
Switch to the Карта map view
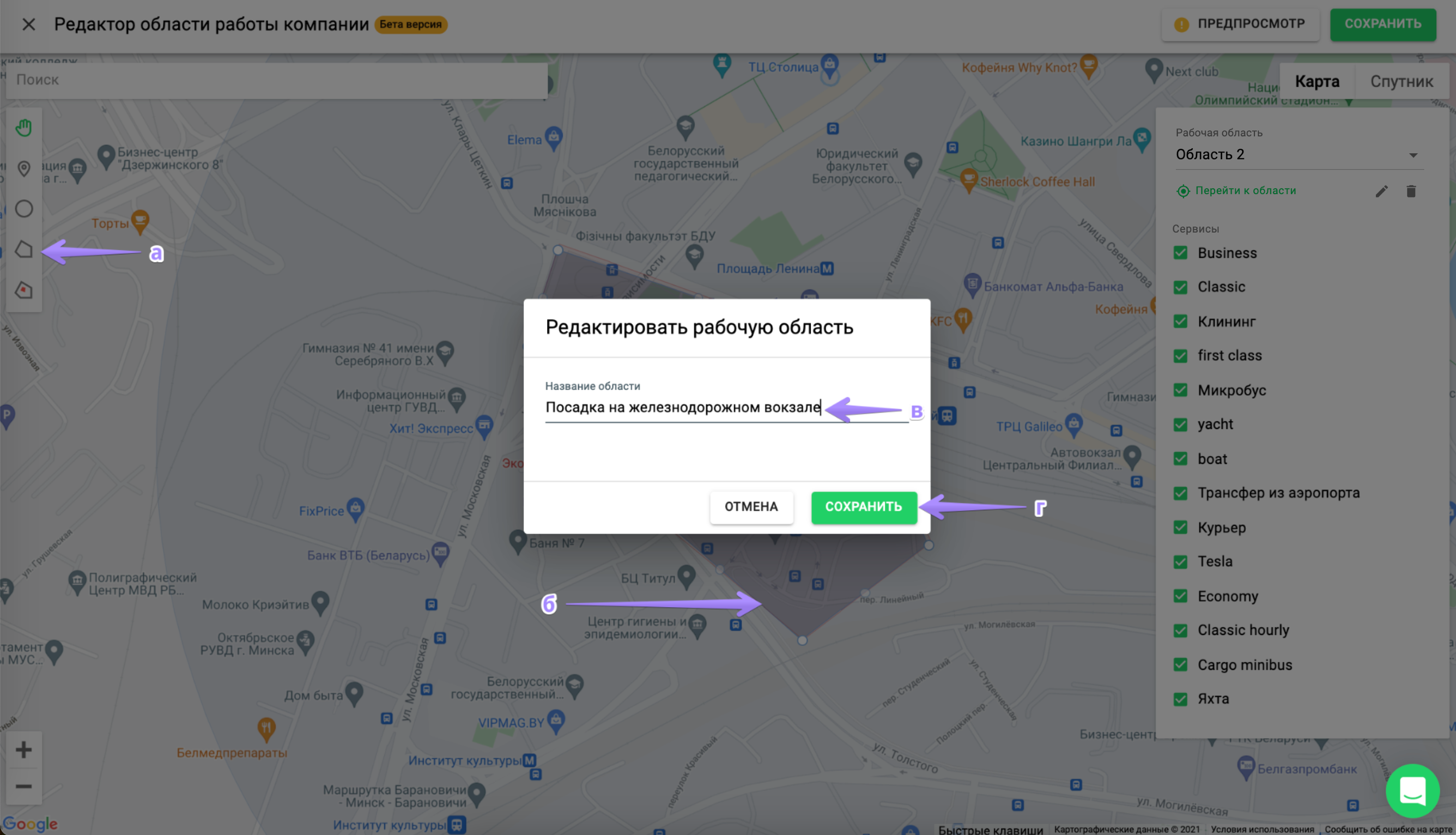click(1317, 81)
